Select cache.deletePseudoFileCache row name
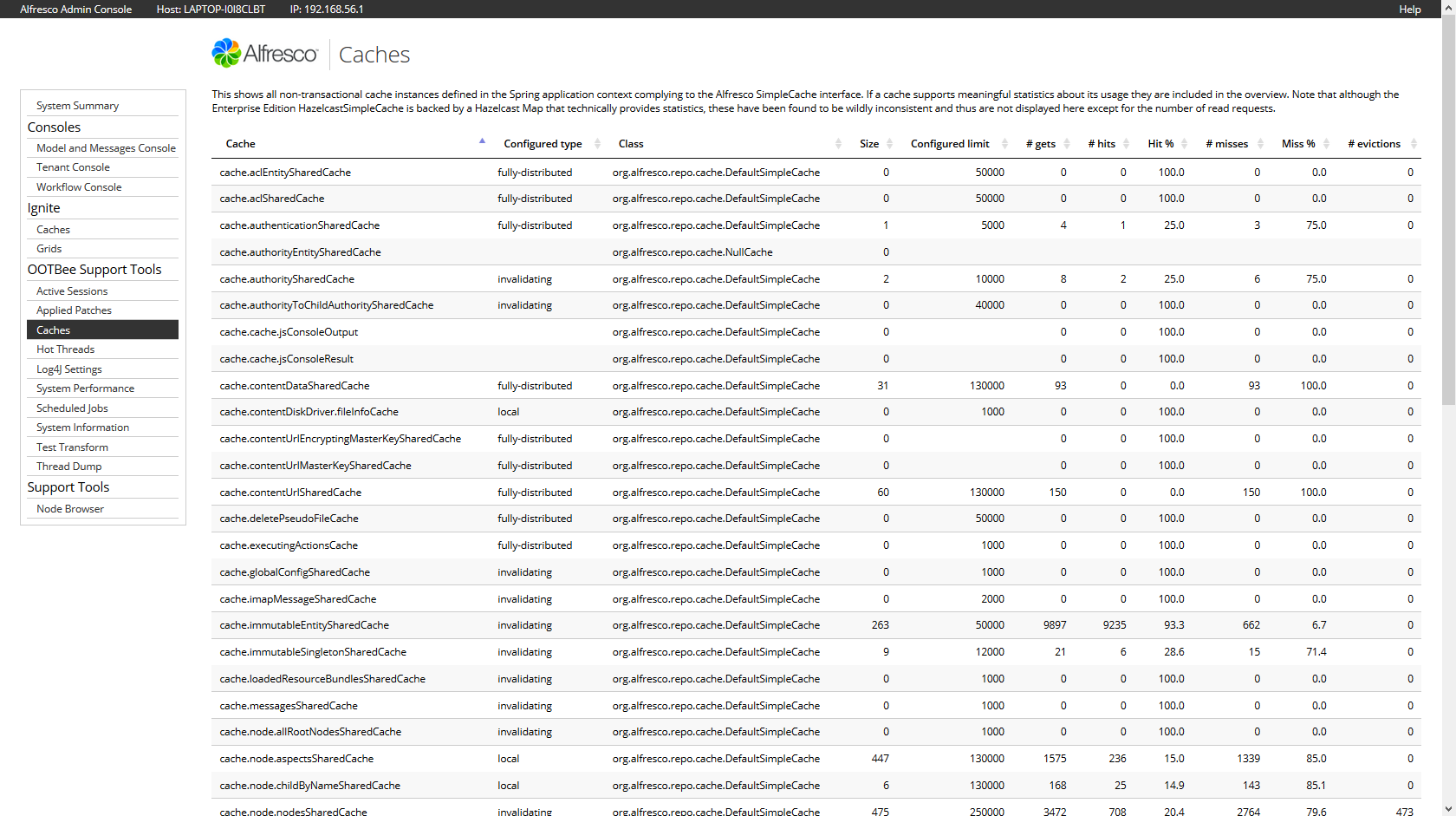The width and height of the screenshot is (1456, 816). 289,519
